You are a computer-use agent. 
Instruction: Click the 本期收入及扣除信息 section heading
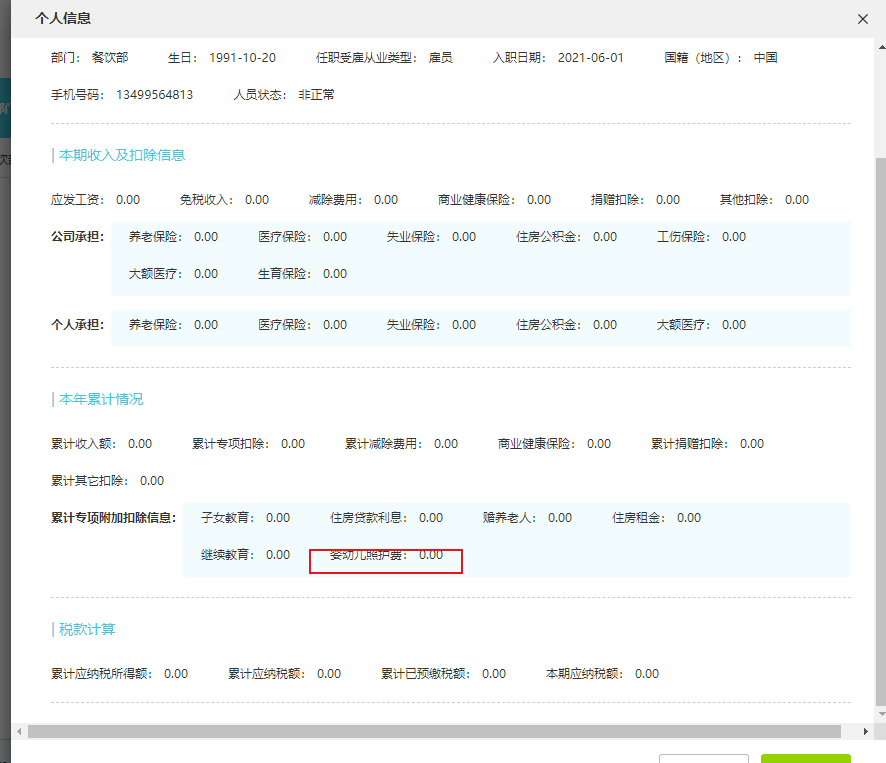[122, 155]
